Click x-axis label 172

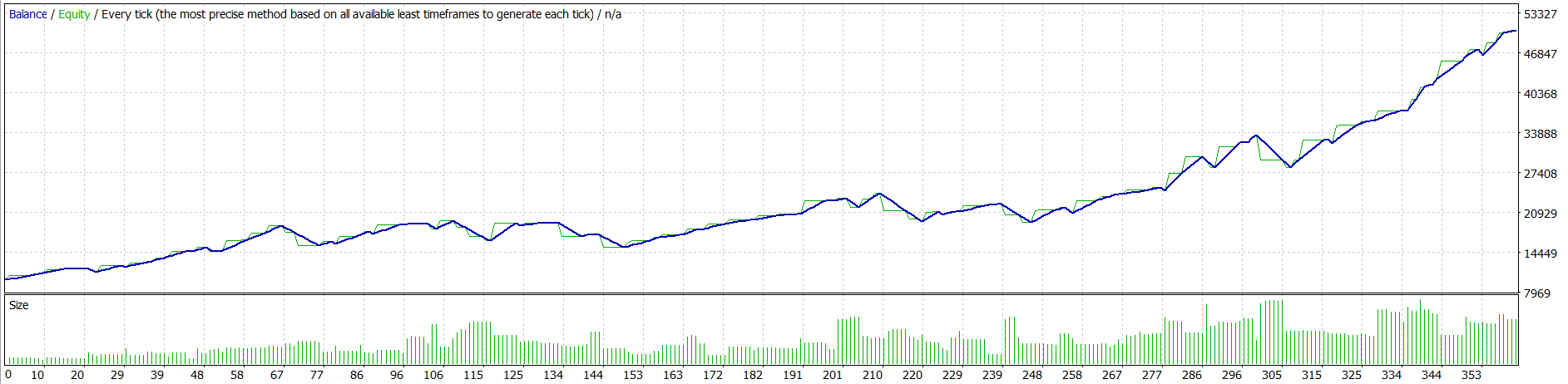click(x=713, y=375)
